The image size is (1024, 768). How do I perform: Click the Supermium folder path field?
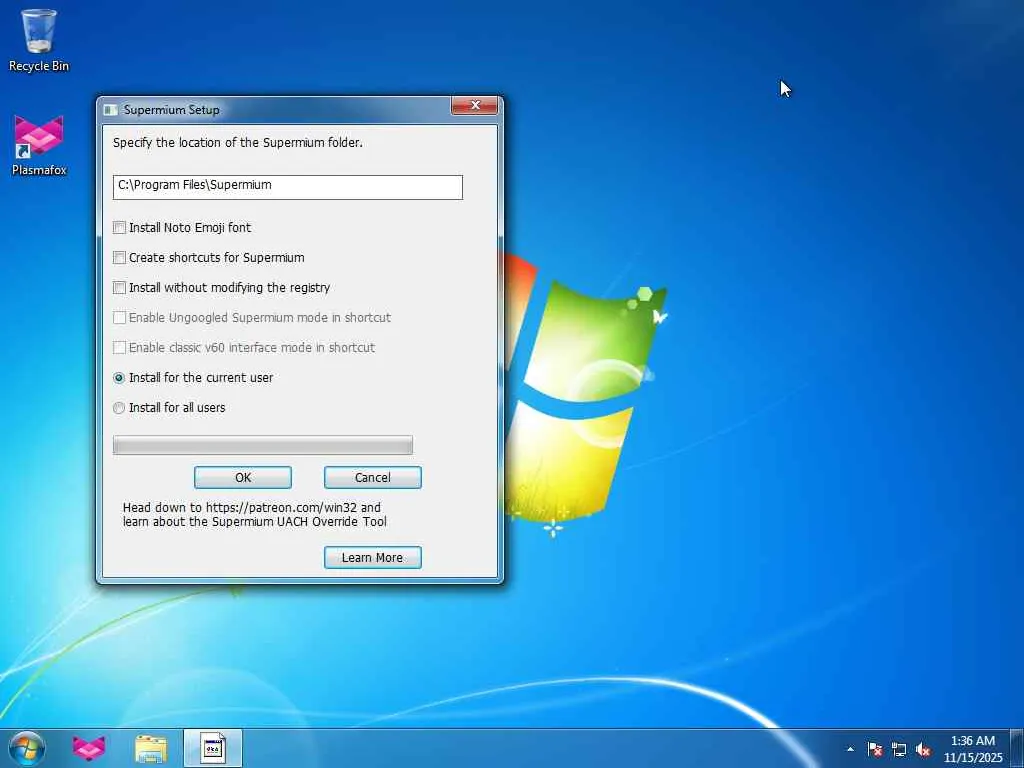[x=287, y=187]
